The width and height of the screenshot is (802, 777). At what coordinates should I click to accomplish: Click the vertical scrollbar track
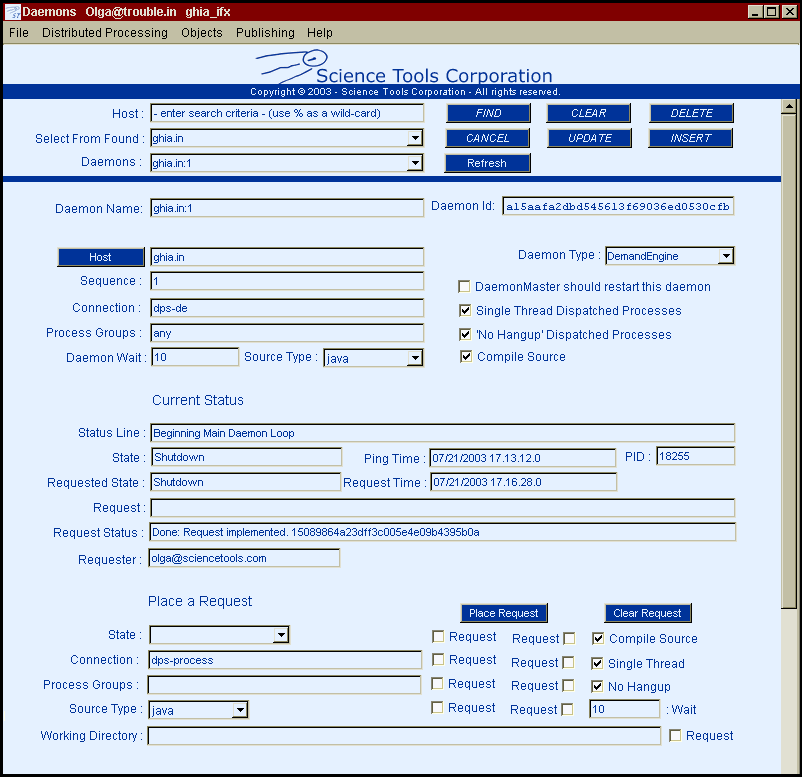click(788, 680)
